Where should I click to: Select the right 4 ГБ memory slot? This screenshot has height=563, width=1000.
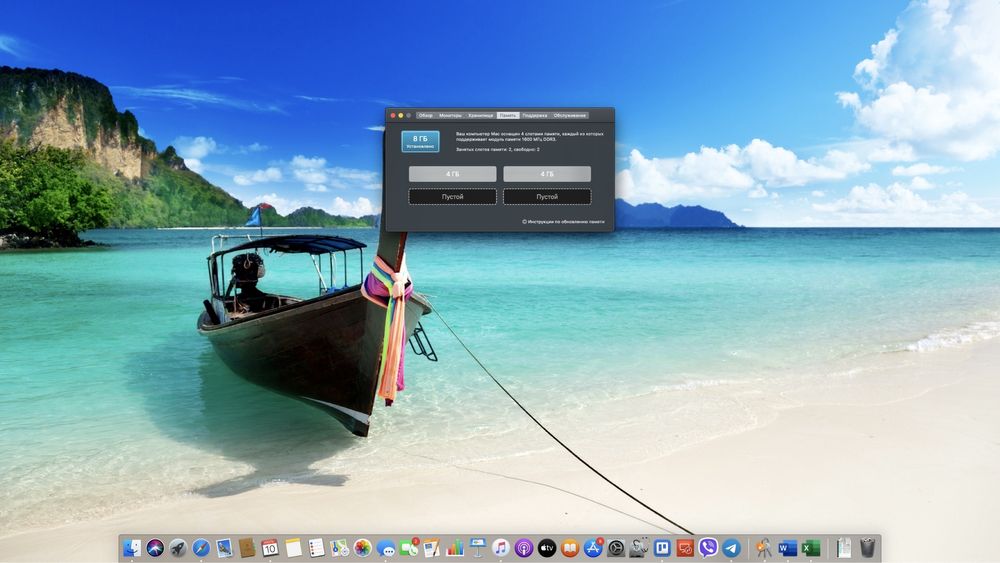[547, 173]
